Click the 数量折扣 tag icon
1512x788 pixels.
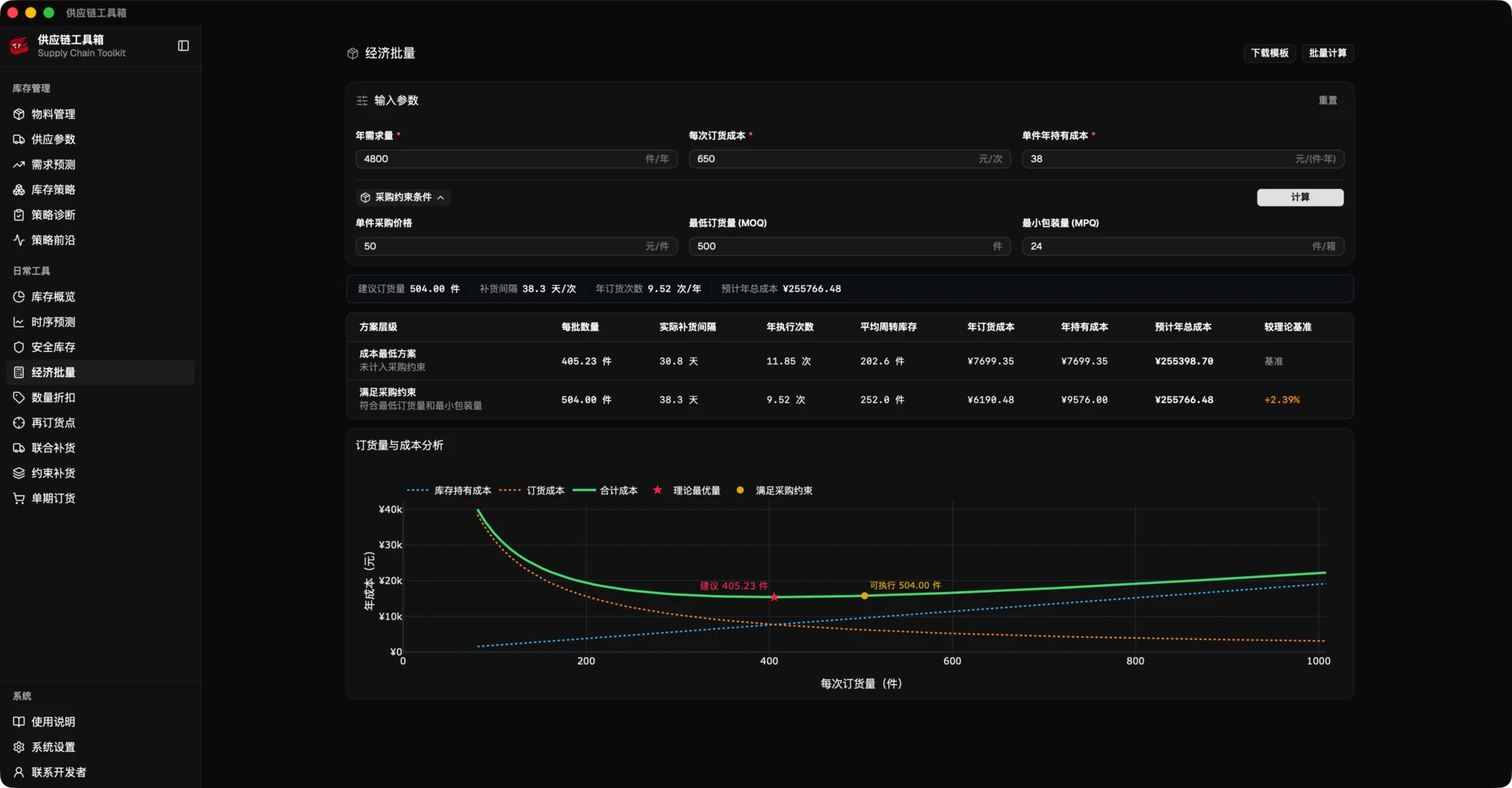click(19, 398)
